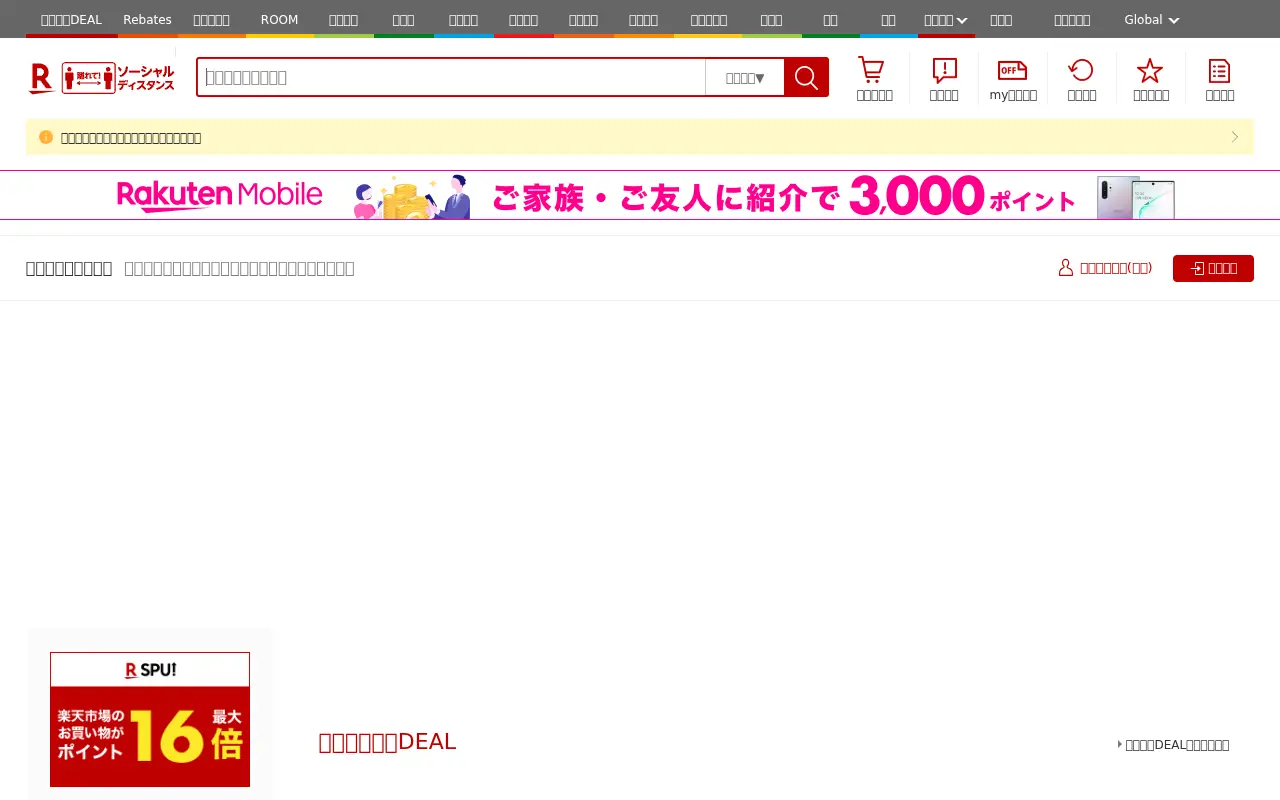Open Rebates in the top navigation
1280x800 pixels.
point(147,20)
